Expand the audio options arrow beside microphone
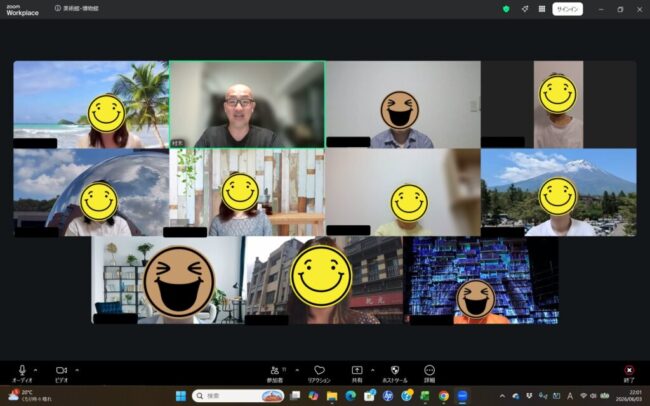The image size is (650, 406). pos(35,370)
